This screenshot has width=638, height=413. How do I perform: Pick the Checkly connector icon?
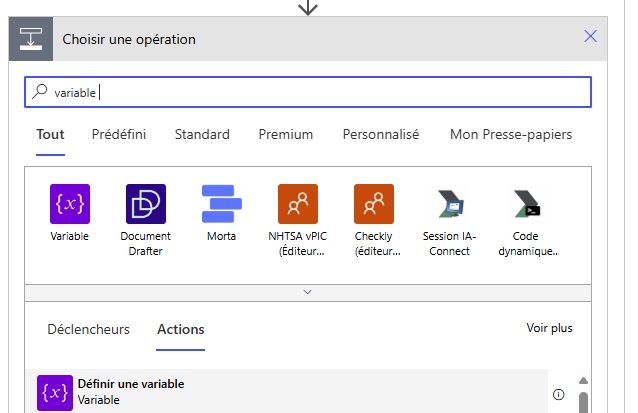pos(373,204)
